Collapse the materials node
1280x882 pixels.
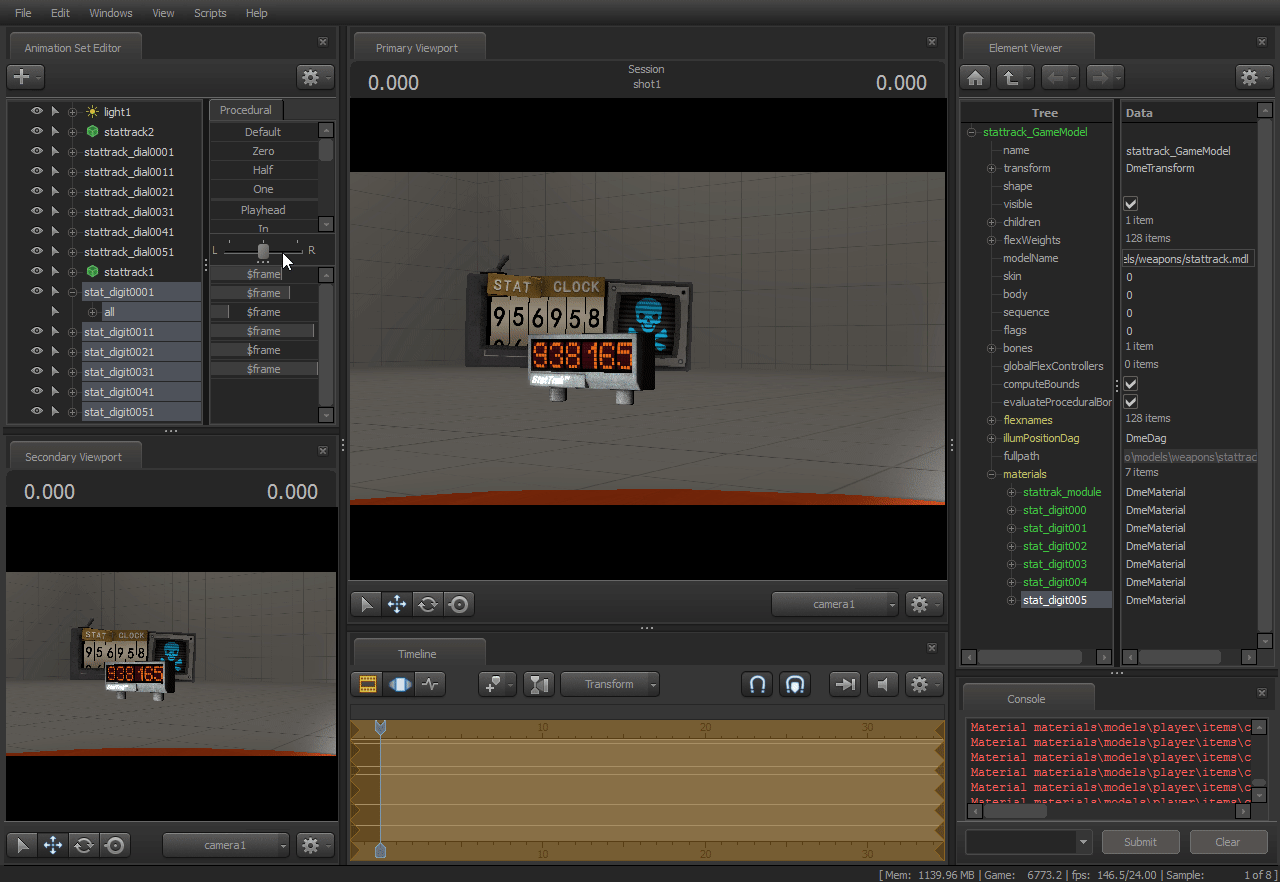[x=991, y=474]
